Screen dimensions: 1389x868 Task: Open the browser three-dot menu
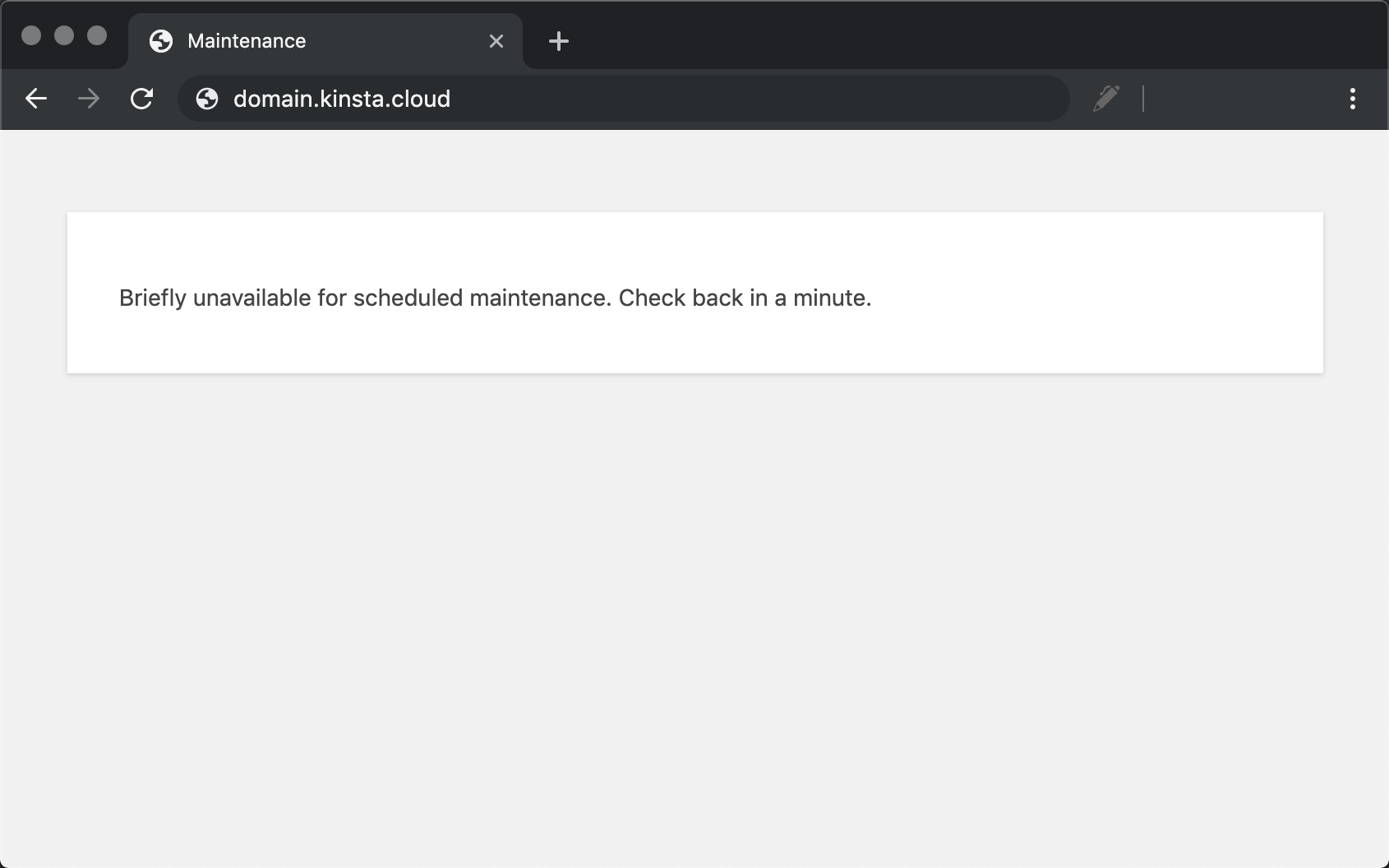coord(1353,99)
